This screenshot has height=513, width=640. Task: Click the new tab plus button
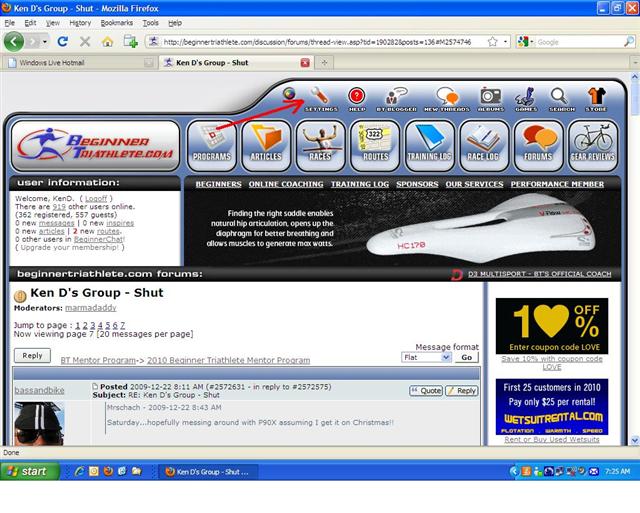pyautogui.click(x=324, y=62)
